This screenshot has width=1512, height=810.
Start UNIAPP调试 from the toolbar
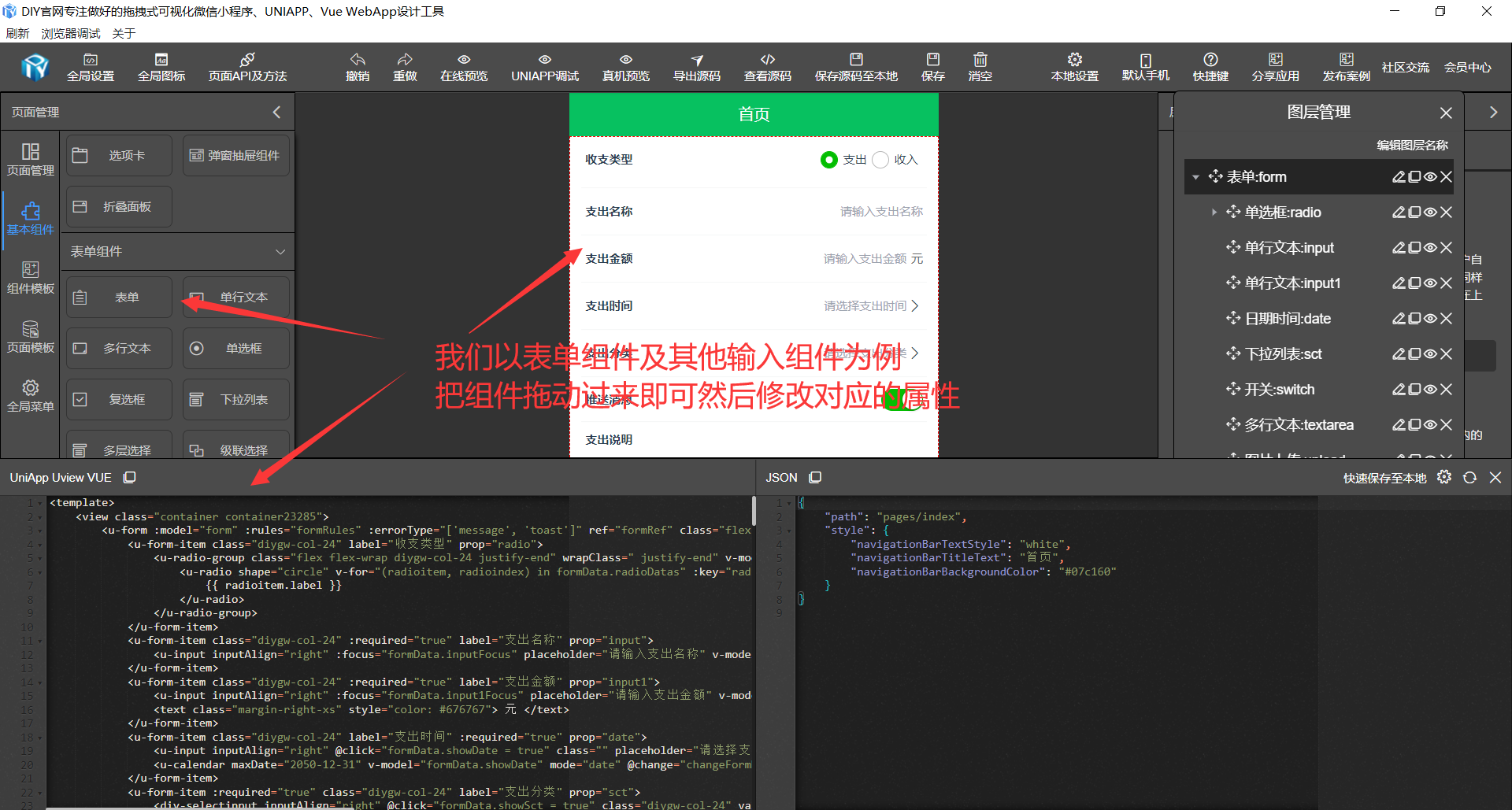545,68
